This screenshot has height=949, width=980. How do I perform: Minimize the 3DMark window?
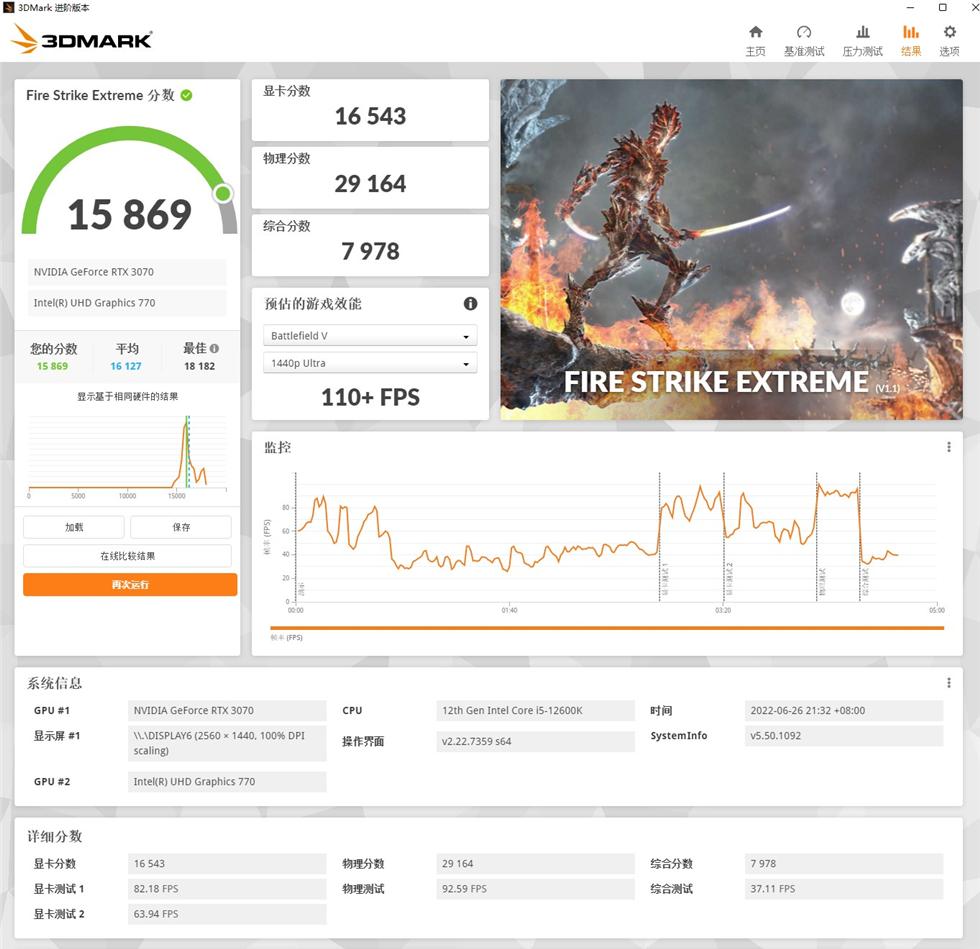pos(910,8)
